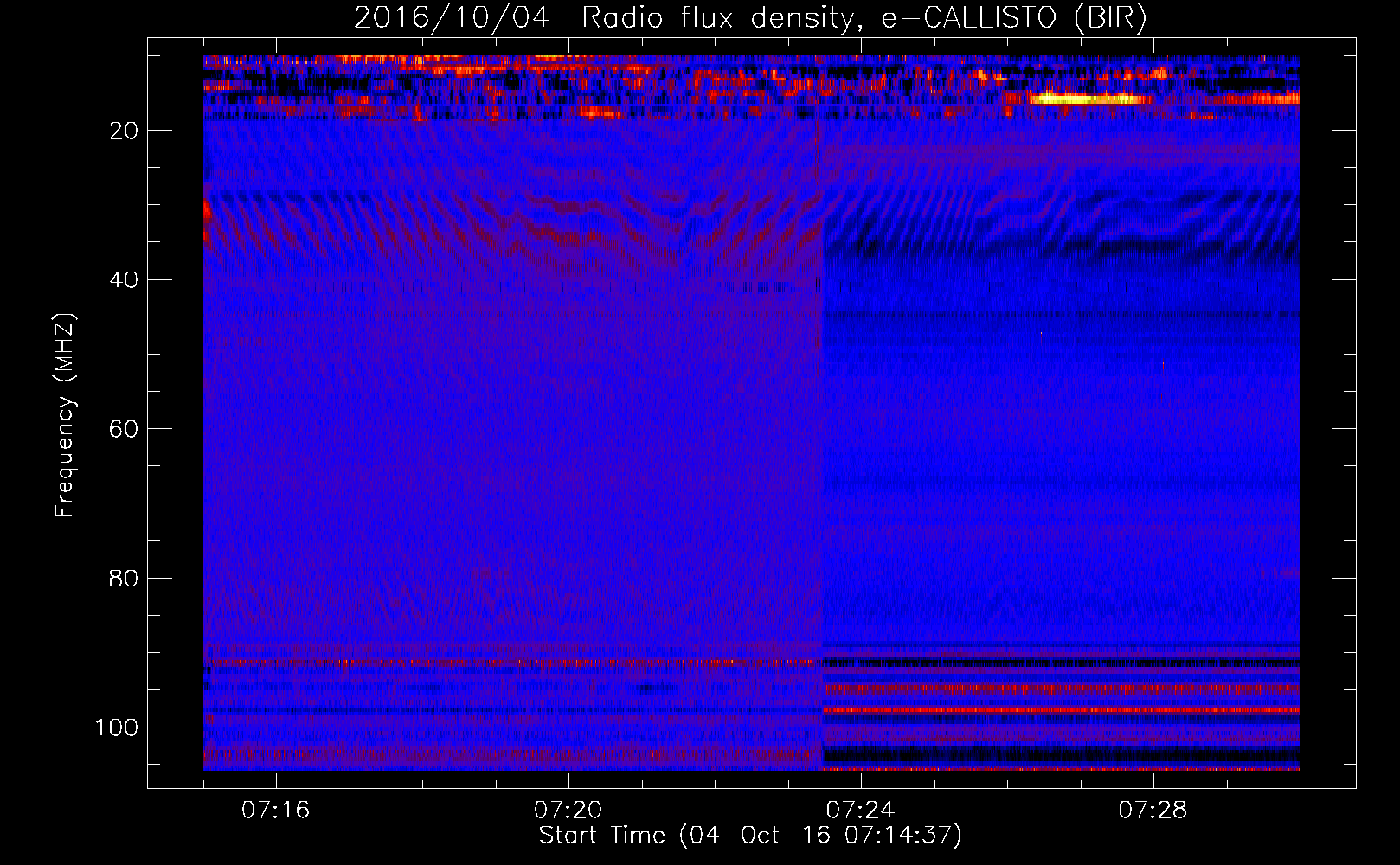Screen dimensions: 1400x865
Task: Click the 07:20 time tick label
Action: (x=568, y=810)
